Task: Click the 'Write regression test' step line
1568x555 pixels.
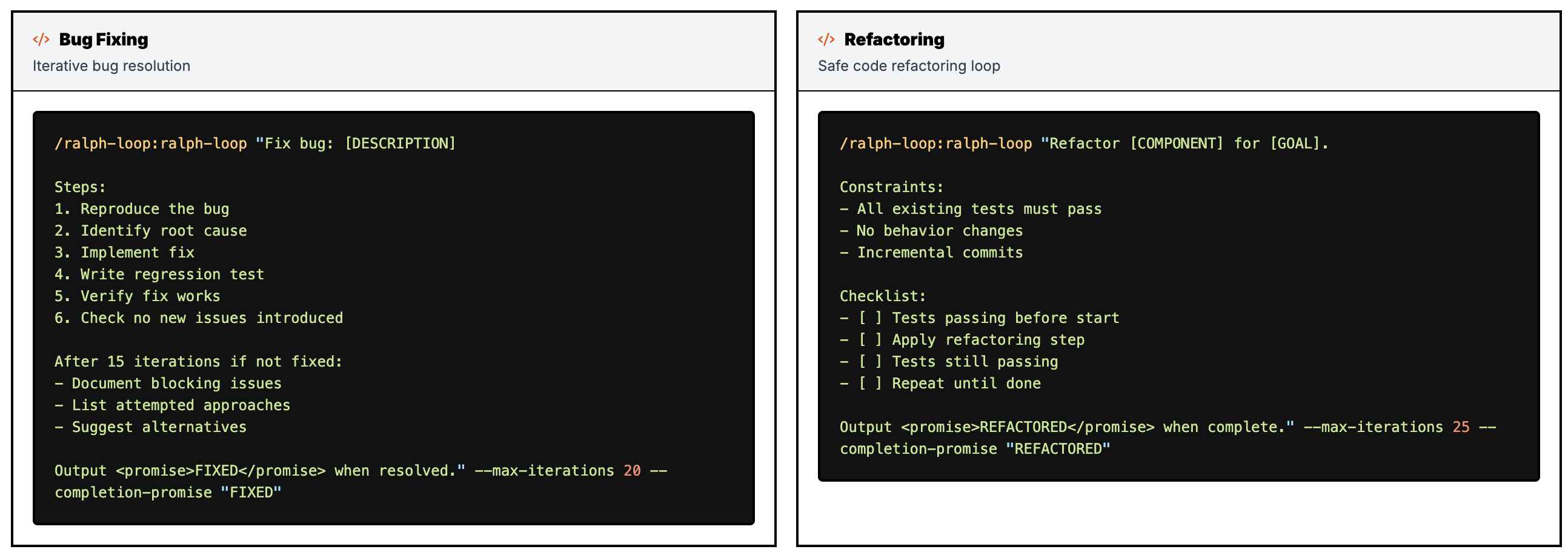Action: (159, 274)
